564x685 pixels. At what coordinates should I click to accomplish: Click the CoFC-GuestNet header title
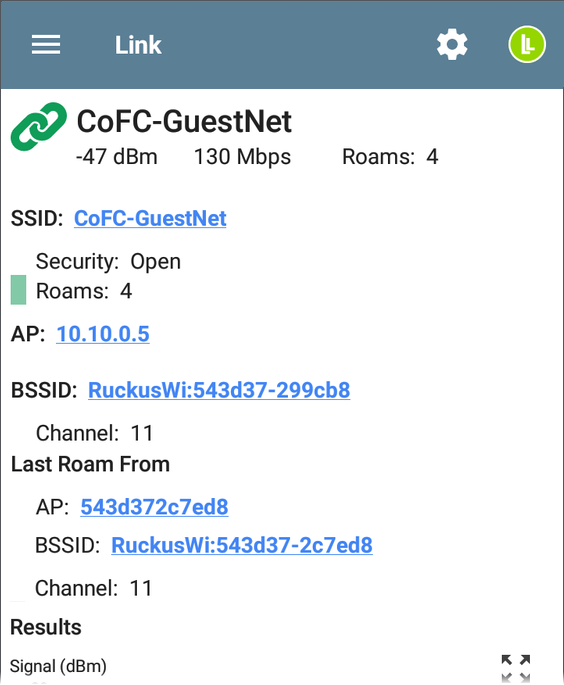[x=184, y=121]
